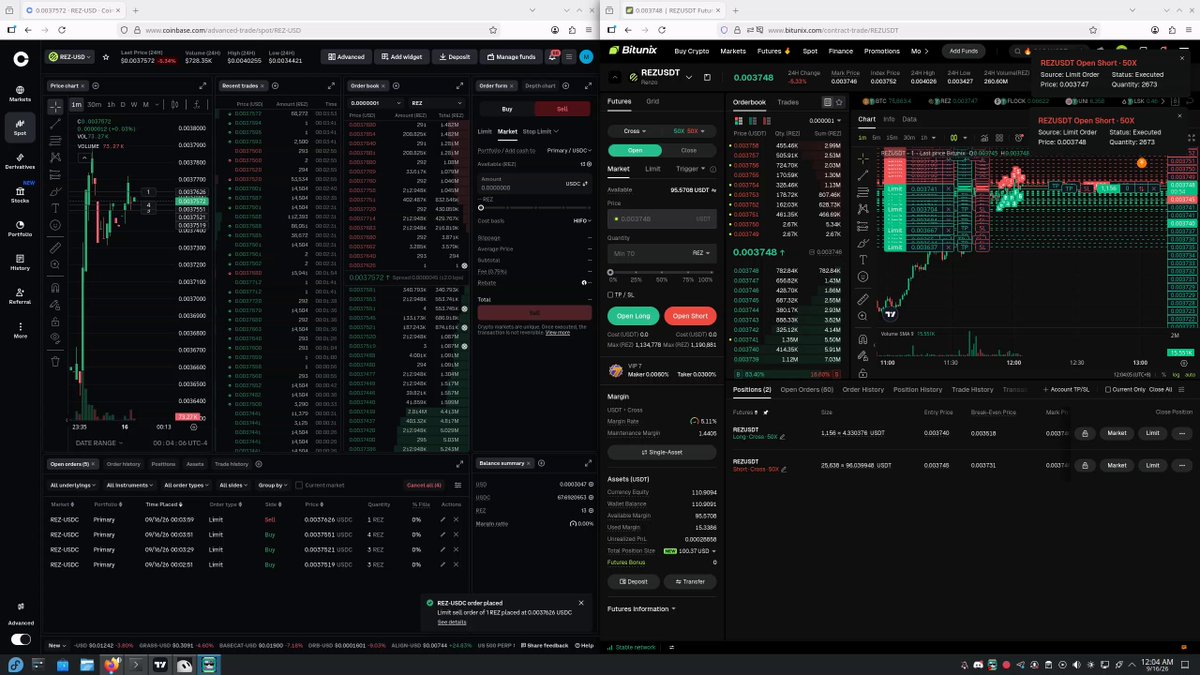Expand the Stop Limit order type dropdown
This screenshot has height=675, width=1200.
541,131
